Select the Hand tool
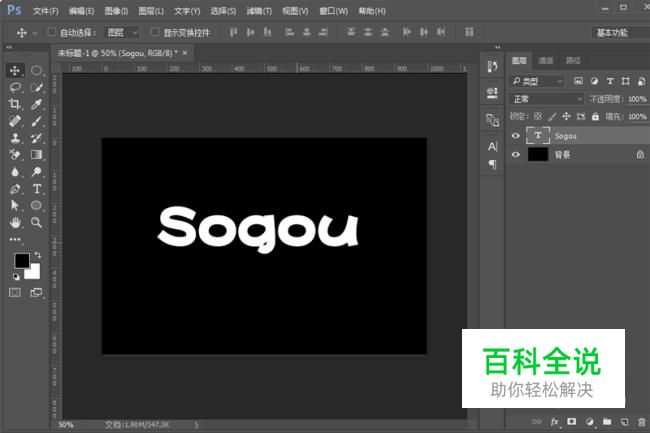The height and width of the screenshot is (433, 650). click(15, 223)
